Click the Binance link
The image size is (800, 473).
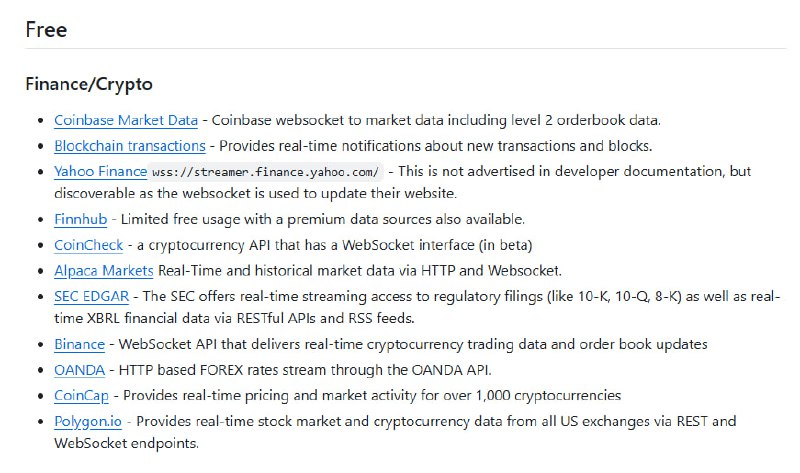tap(79, 344)
